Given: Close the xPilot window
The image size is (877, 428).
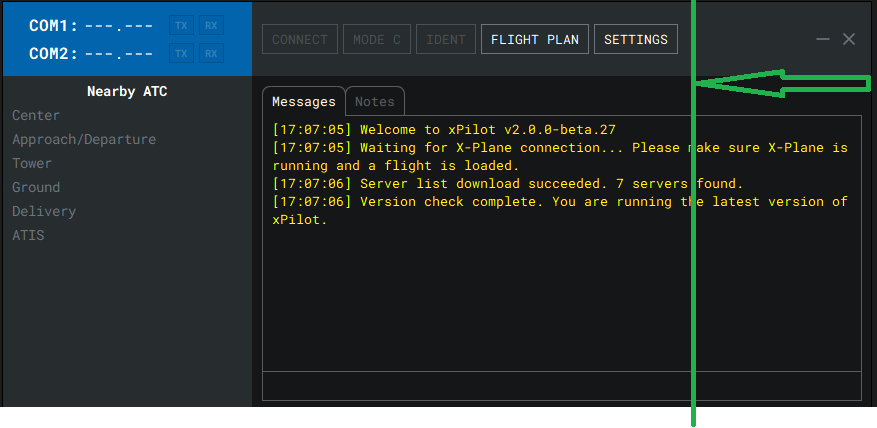Looking at the screenshot, I should click(x=849, y=39).
